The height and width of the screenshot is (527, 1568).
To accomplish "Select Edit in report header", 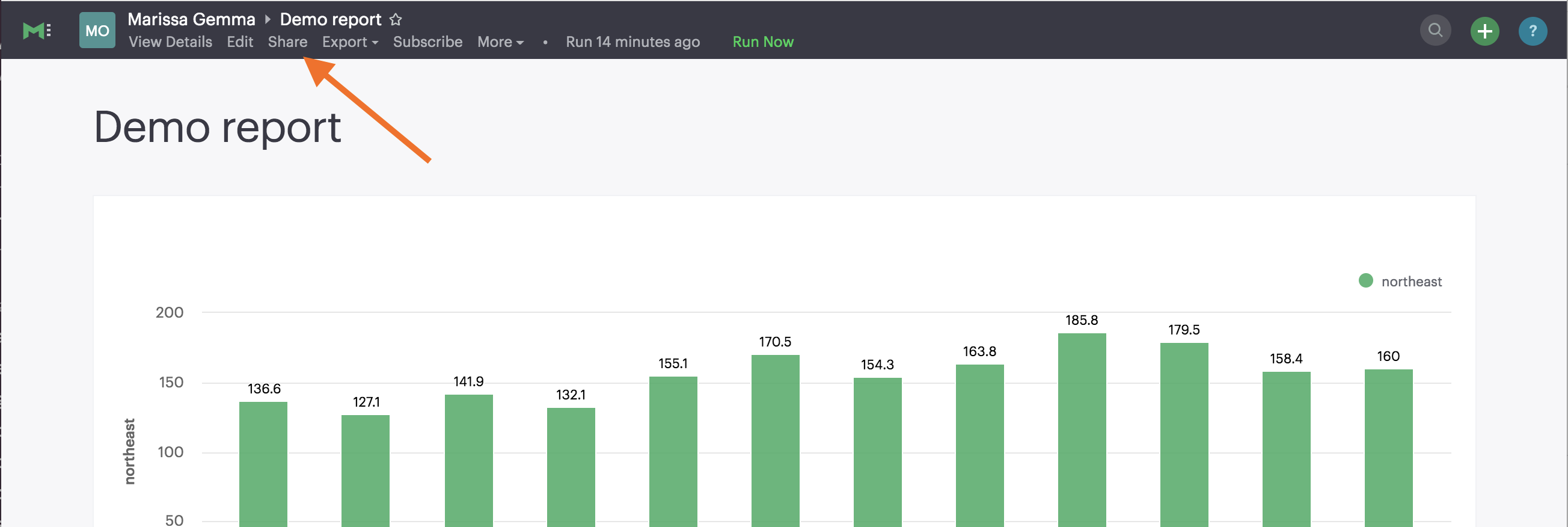I will (240, 42).
